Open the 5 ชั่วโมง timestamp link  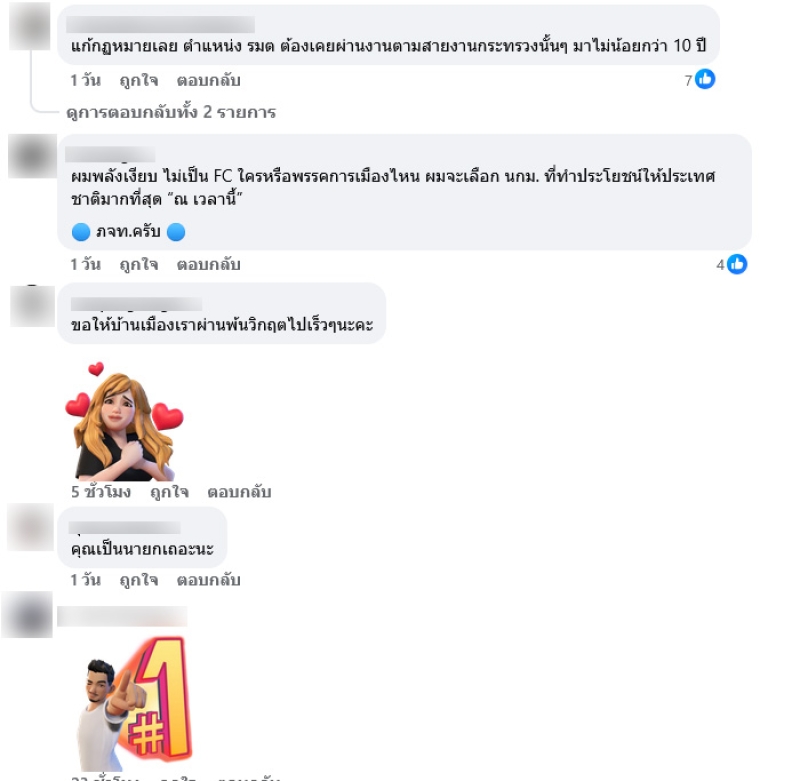coord(101,492)
